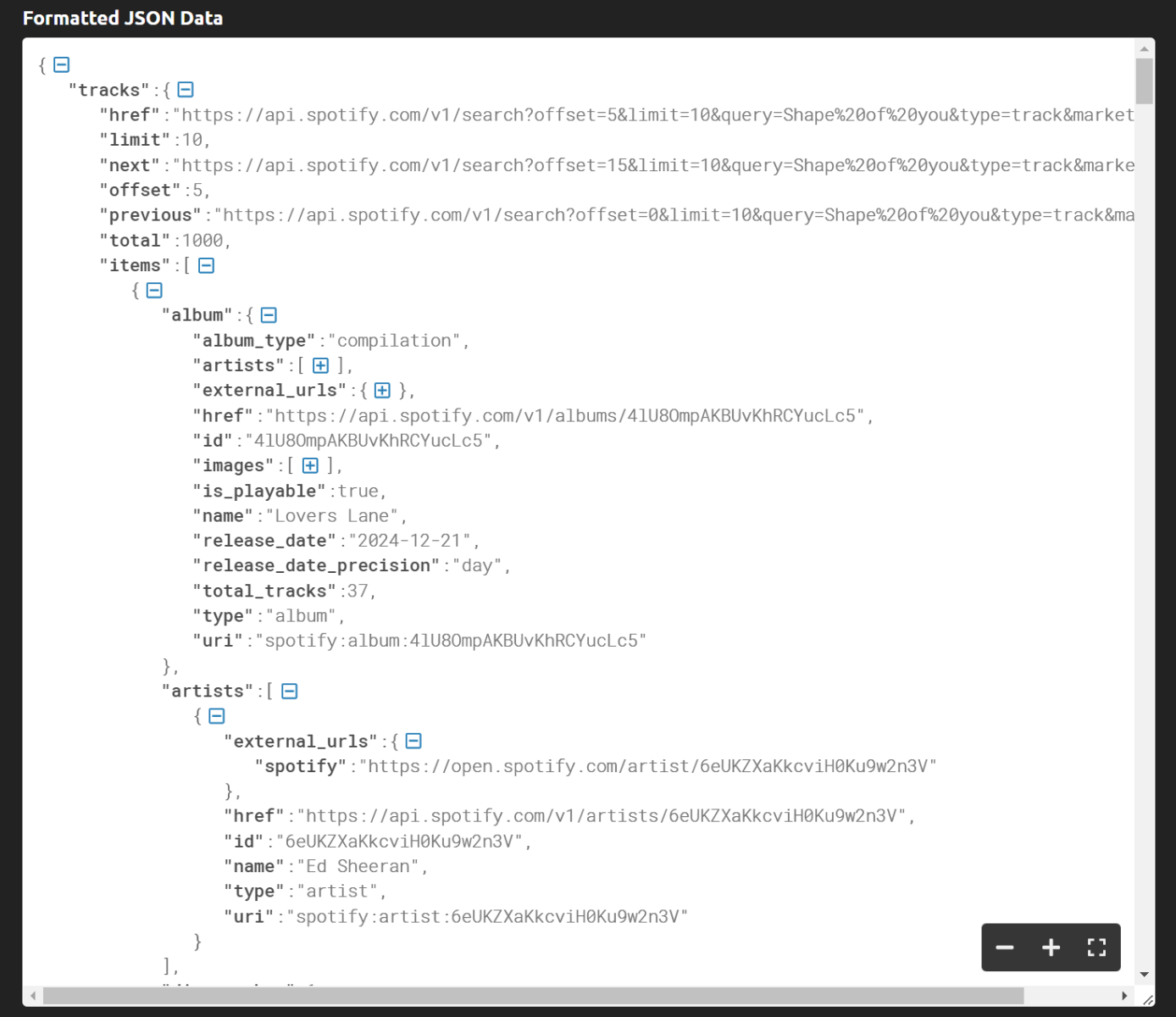This screenshot has height=1017, width=1176.
Task: Click the scroll left arrow
Action: (x=33, y=996)
